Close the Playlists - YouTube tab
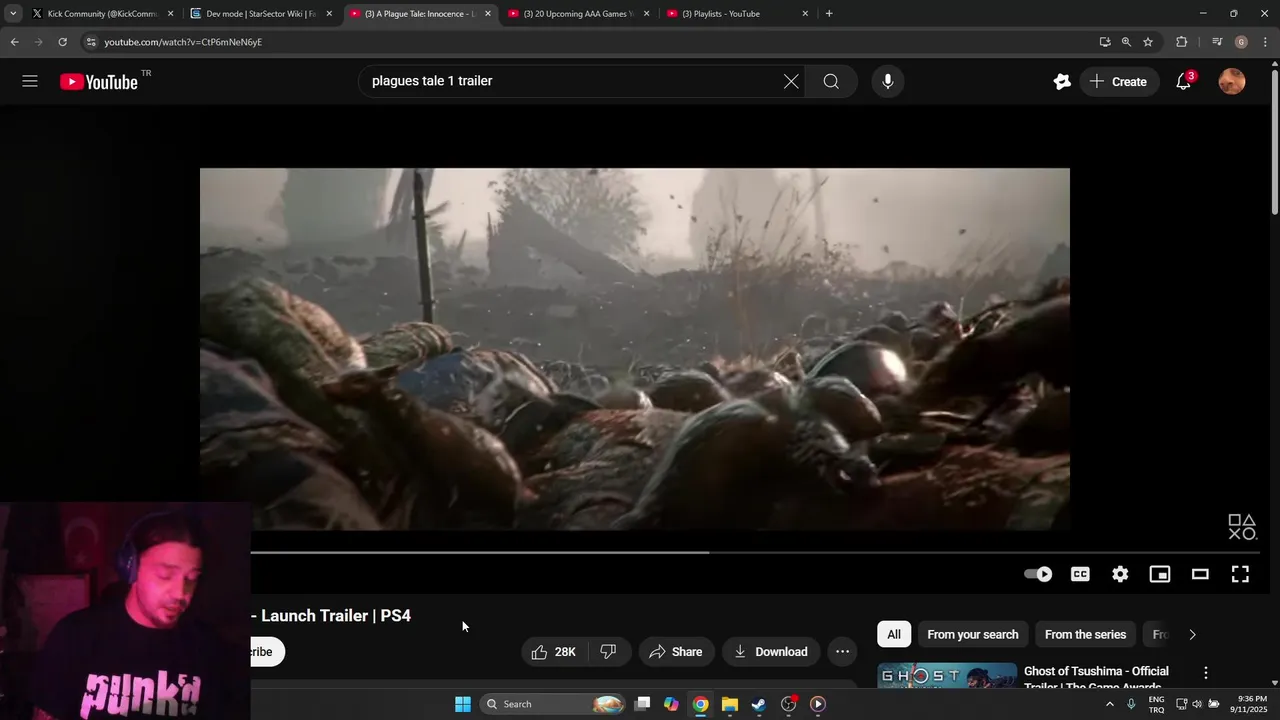The width and height of the screenshot is (1280, 720). click(805, 14)
